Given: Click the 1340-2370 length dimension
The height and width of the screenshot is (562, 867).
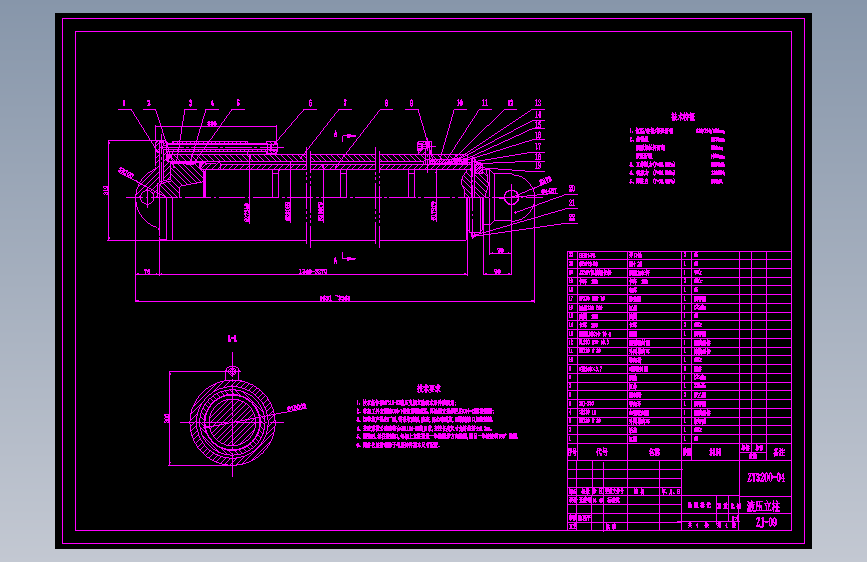Looking at the screenshot, I should (x=313, y=272).
